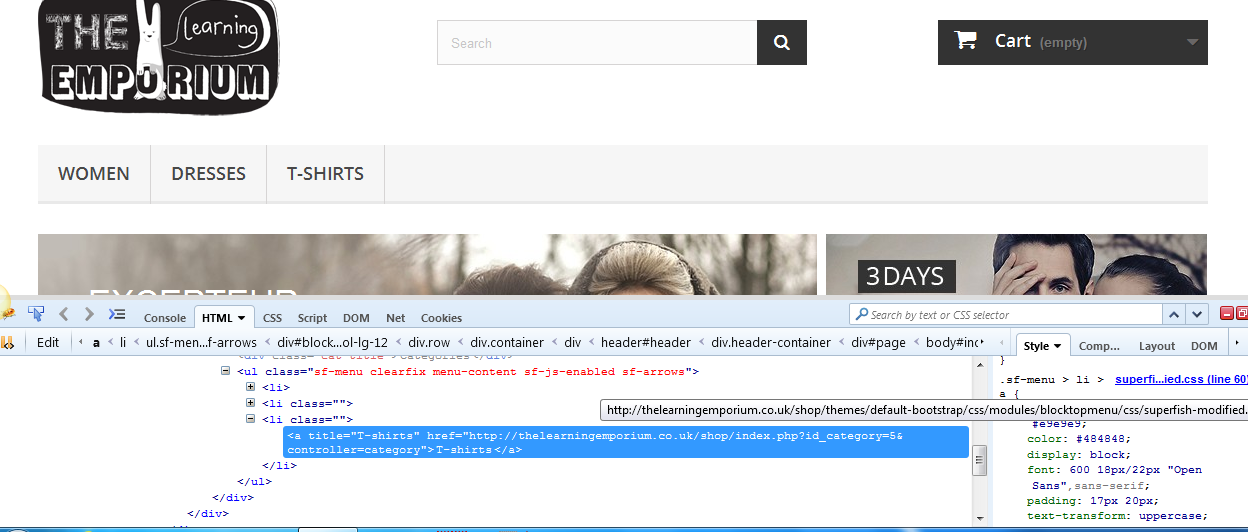Switch to the Net tab

tap(396, 318)
